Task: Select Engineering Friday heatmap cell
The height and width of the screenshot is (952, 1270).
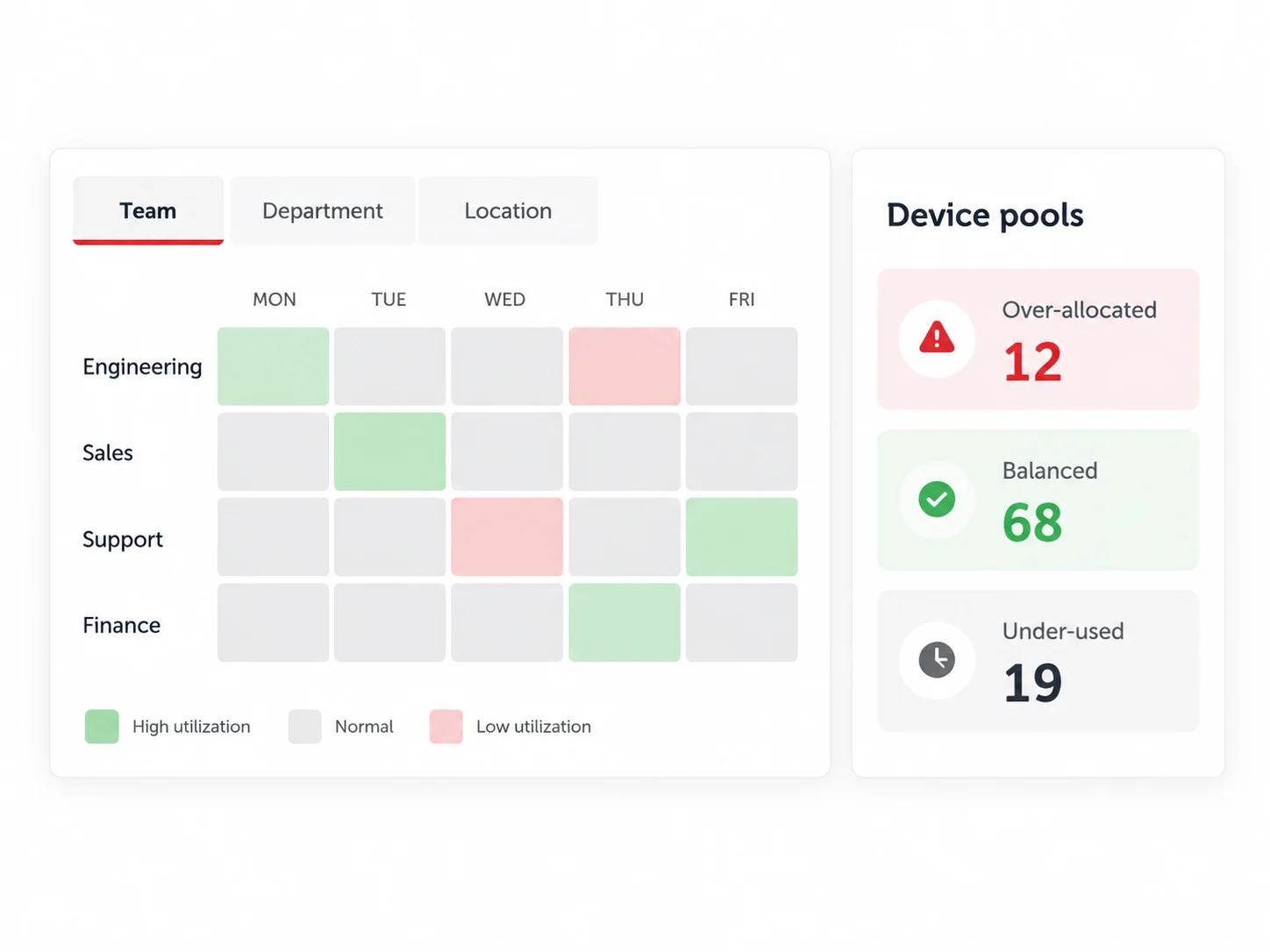Action: click(x=741, y=366)
